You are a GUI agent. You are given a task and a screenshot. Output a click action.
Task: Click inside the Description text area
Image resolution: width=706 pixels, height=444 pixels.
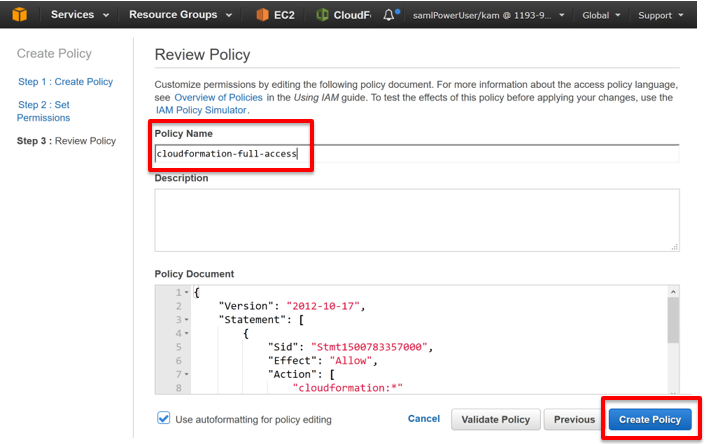click(417, 220)
